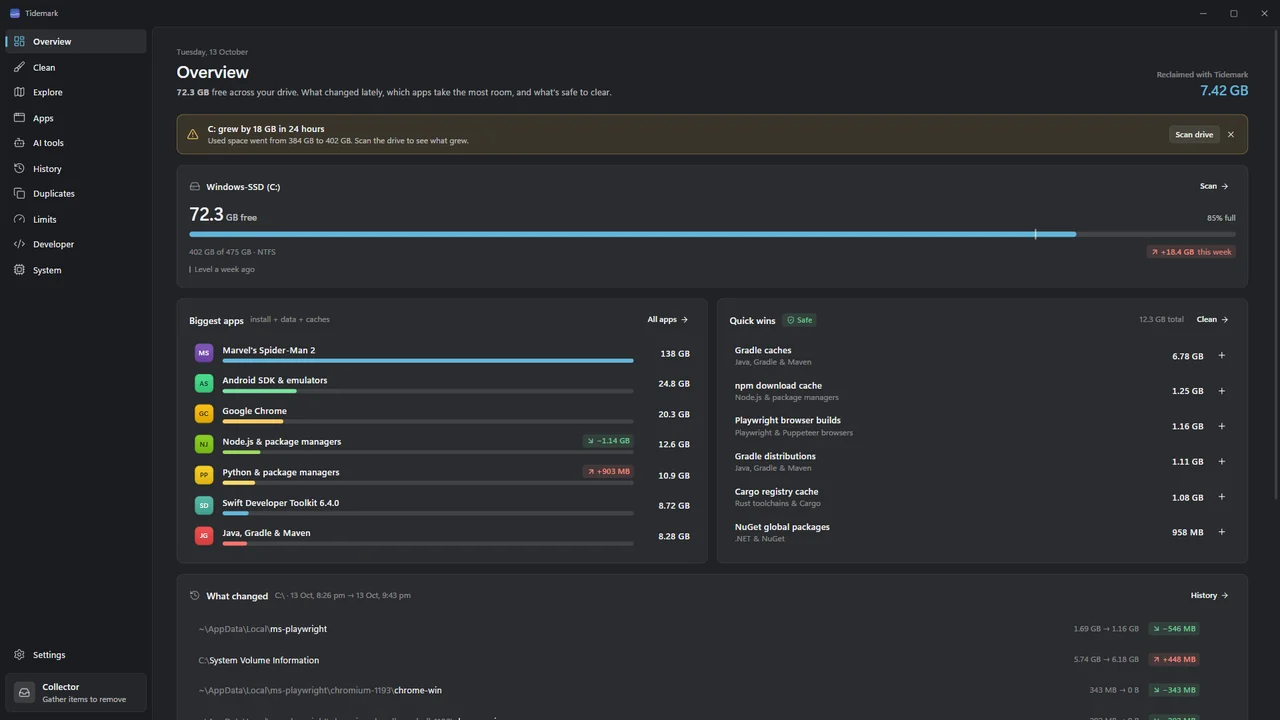1280x720 pixels.
Task: Click the System Volume Information row
Action: point(712,660)
